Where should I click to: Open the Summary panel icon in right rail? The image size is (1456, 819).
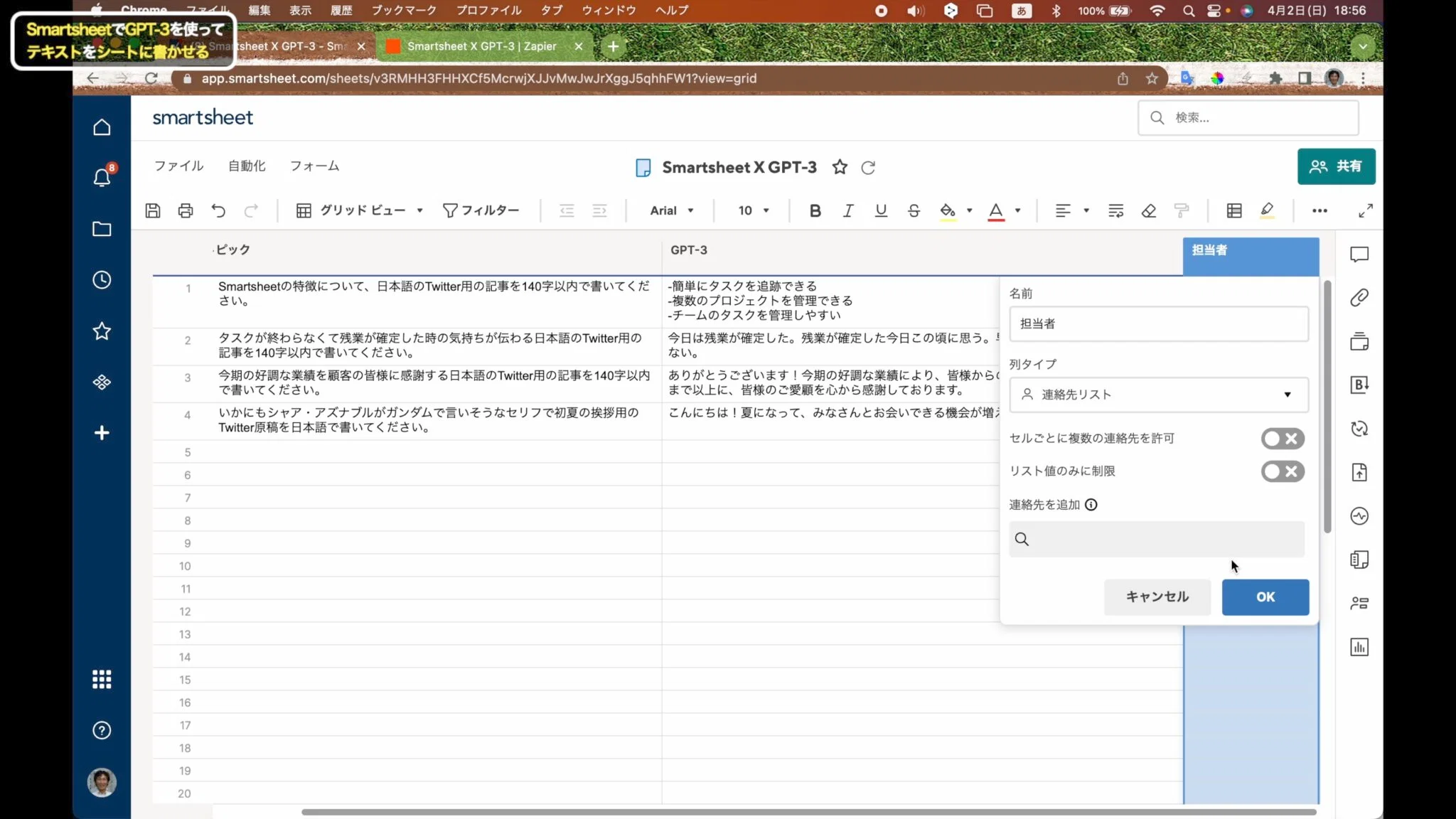pyautogui.click(x=1359, y=560)
